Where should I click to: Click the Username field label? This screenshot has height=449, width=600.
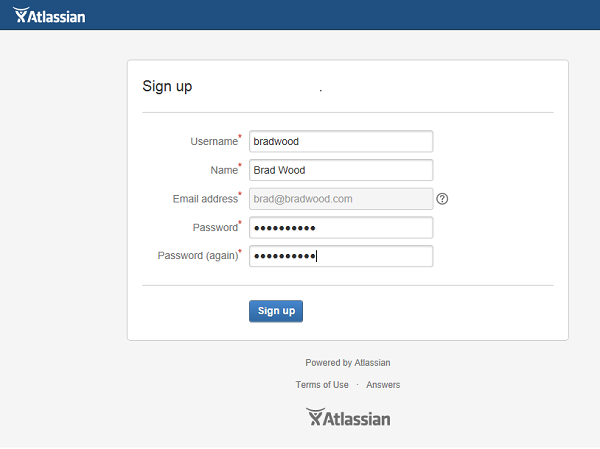point(213,142)
